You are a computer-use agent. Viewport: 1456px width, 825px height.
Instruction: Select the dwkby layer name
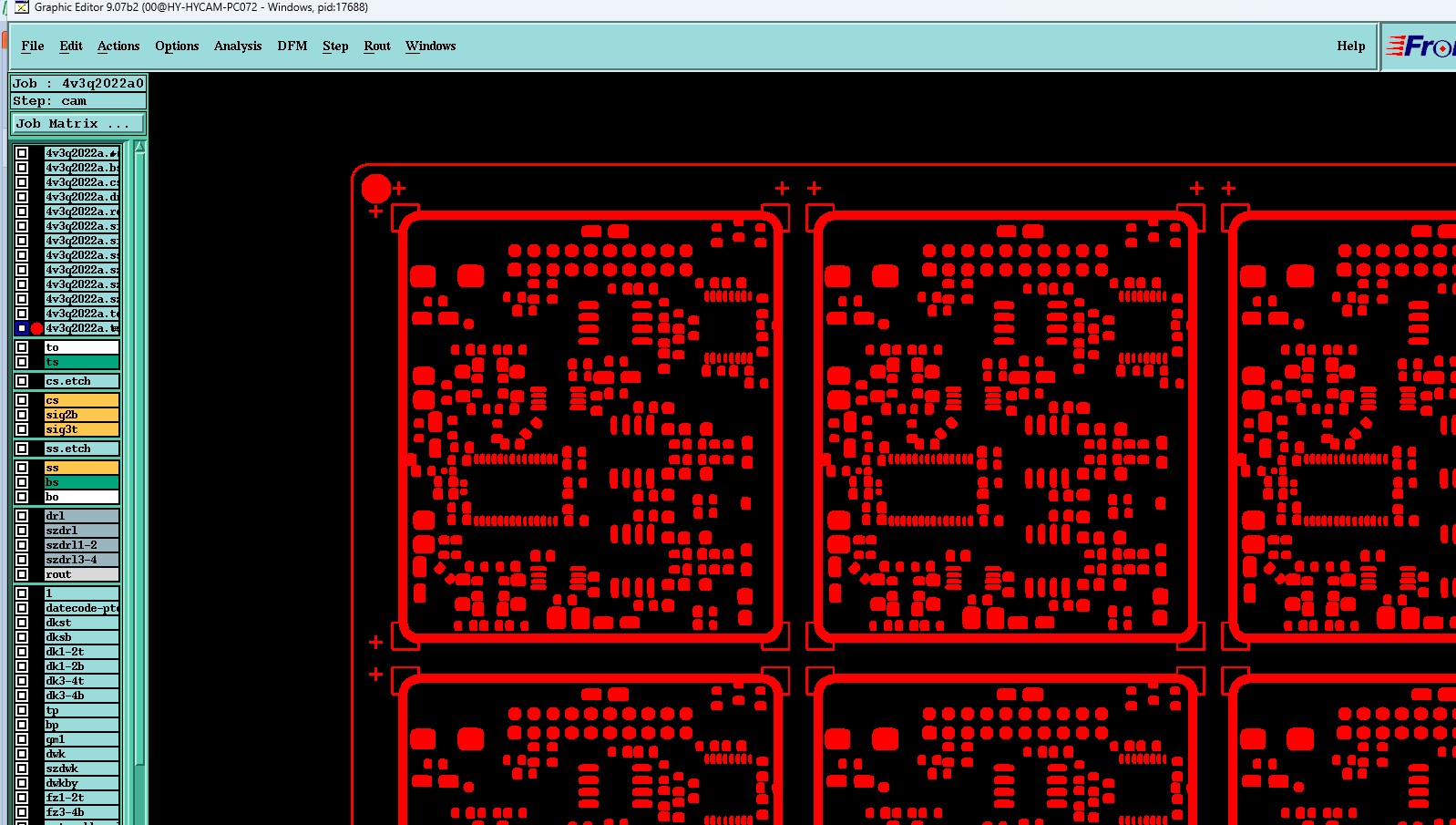(82, 783)
